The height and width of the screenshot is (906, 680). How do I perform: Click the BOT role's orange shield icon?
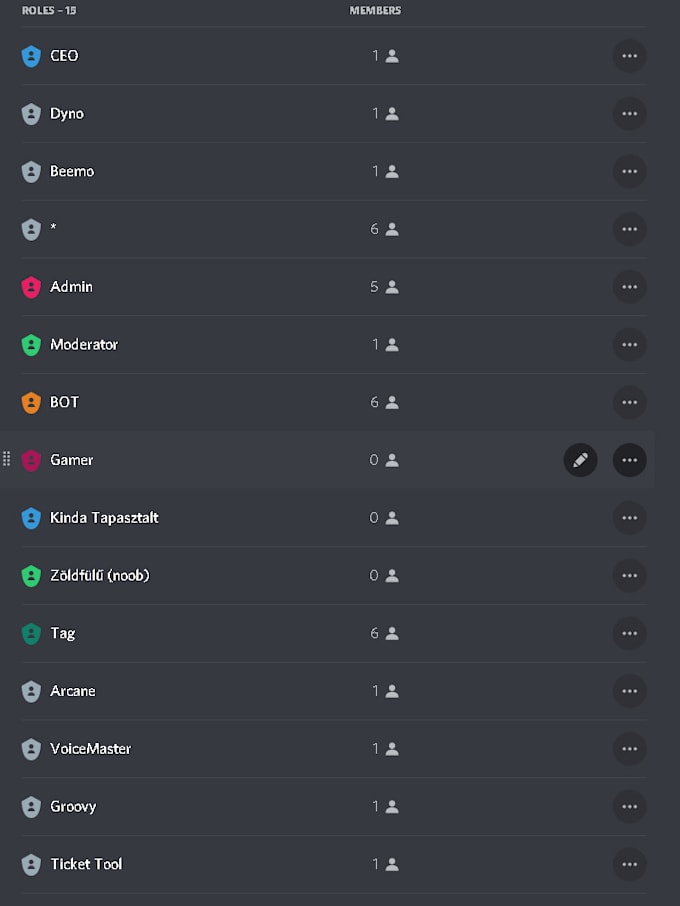tap(31, 402)
